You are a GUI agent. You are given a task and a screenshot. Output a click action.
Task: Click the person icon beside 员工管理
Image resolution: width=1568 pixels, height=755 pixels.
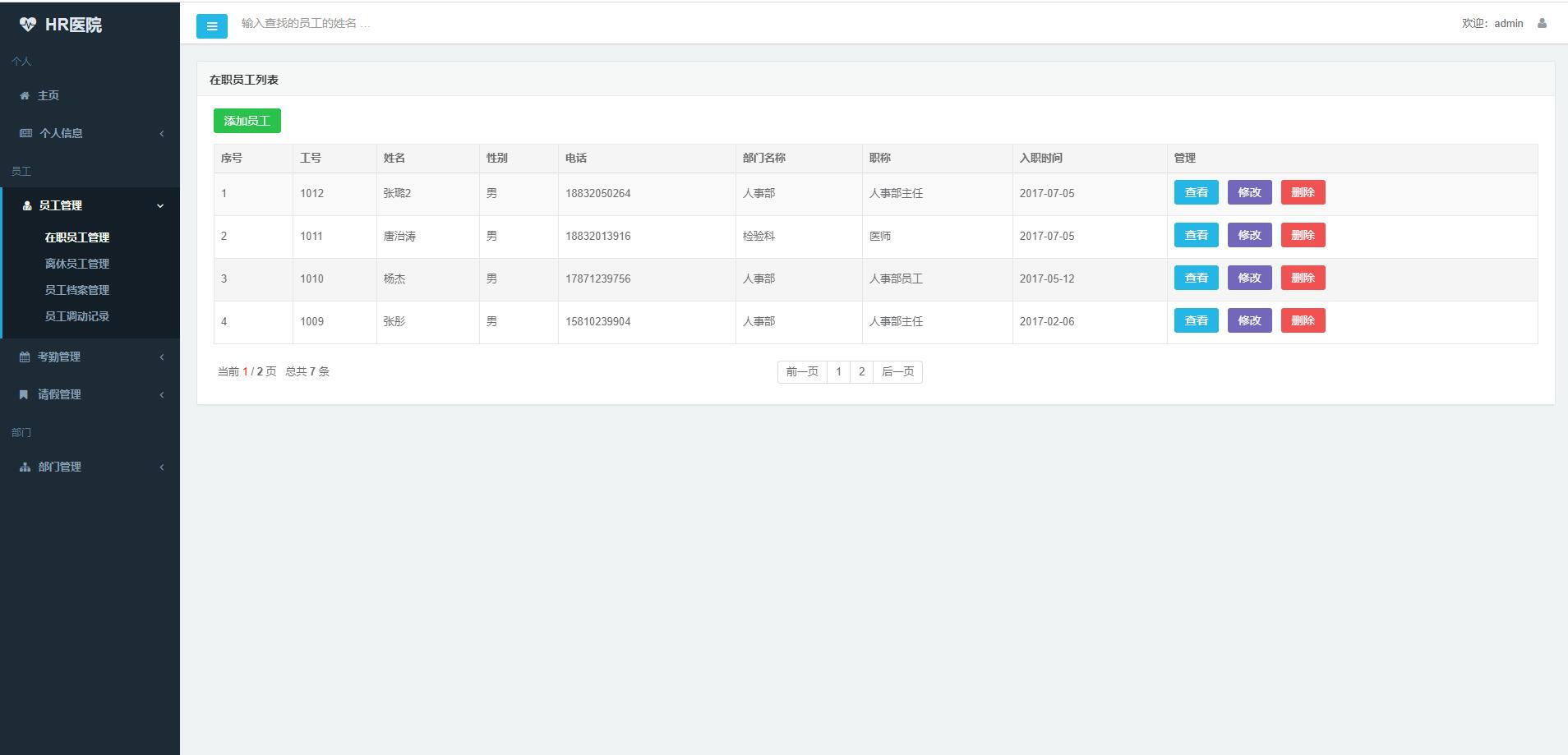pyautogui.click(x=27, y=205)
